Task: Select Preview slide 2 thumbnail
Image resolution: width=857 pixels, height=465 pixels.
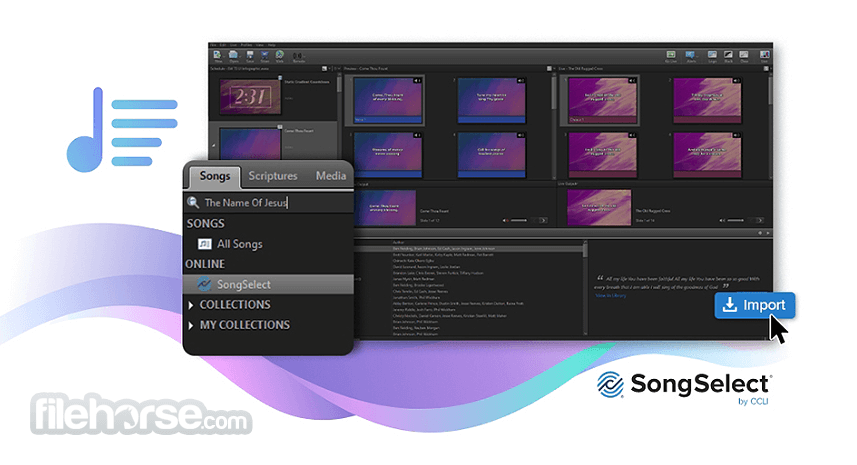Action: coord(491,99)
